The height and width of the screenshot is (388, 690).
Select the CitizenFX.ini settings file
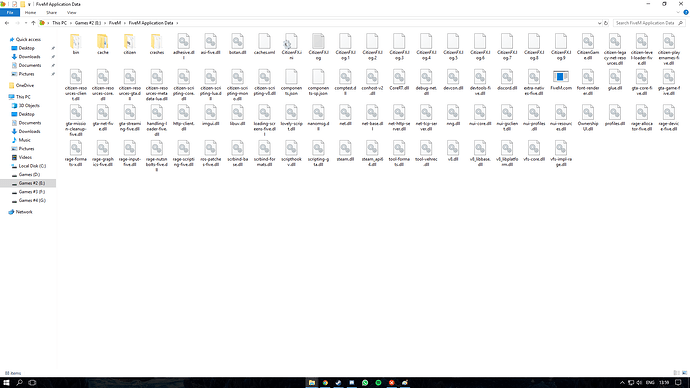point(291,47)
